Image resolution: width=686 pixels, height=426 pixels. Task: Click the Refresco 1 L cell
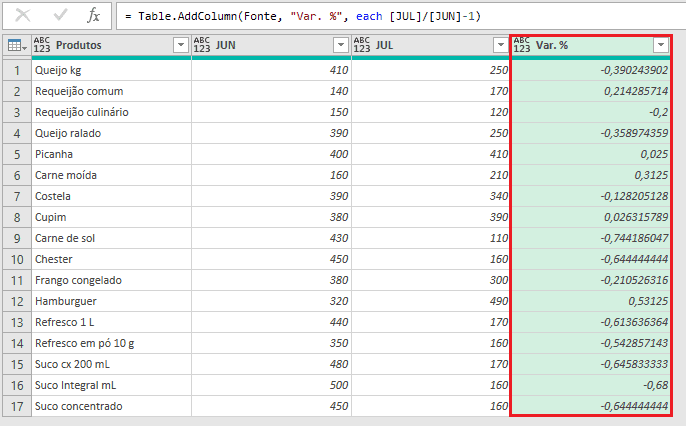coord(112,322)
